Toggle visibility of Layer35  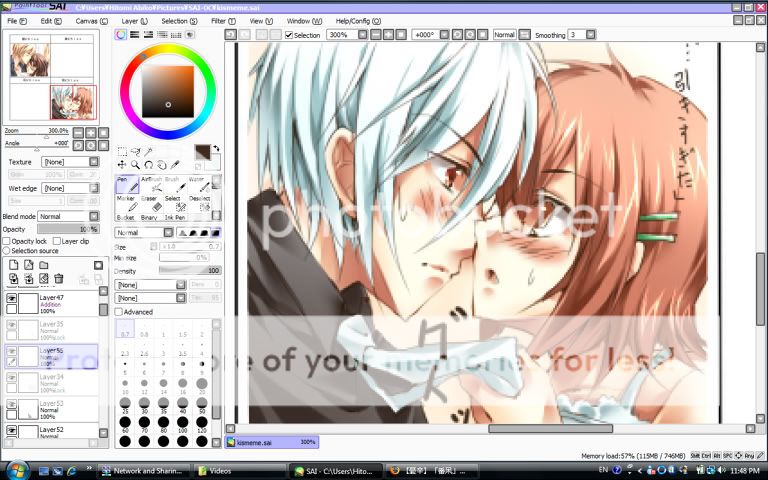(11, 324)
